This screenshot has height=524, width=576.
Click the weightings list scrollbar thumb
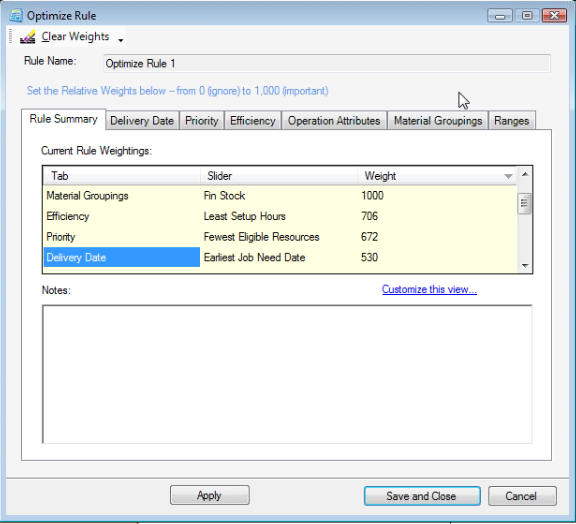(x=524, y=203)
